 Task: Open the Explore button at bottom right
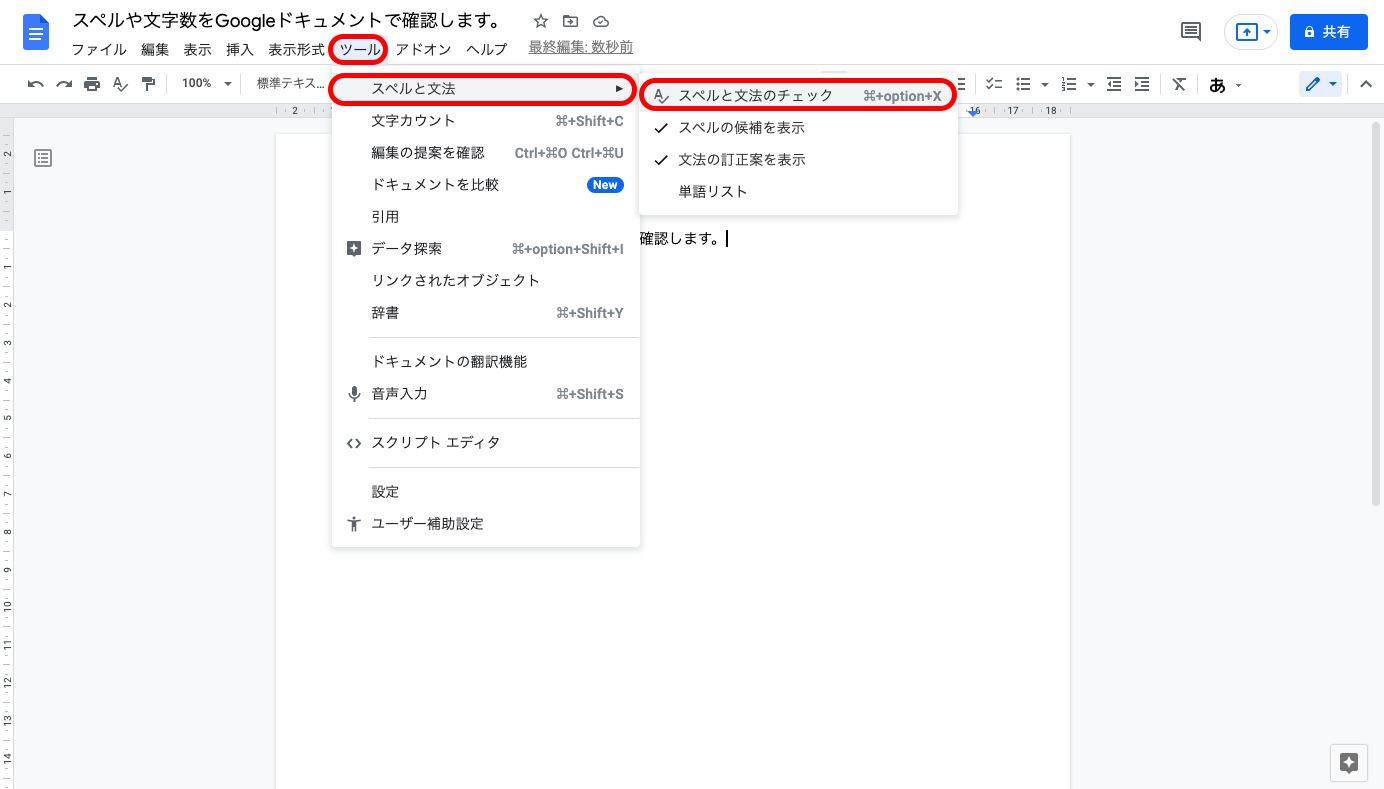(1348, 763)
